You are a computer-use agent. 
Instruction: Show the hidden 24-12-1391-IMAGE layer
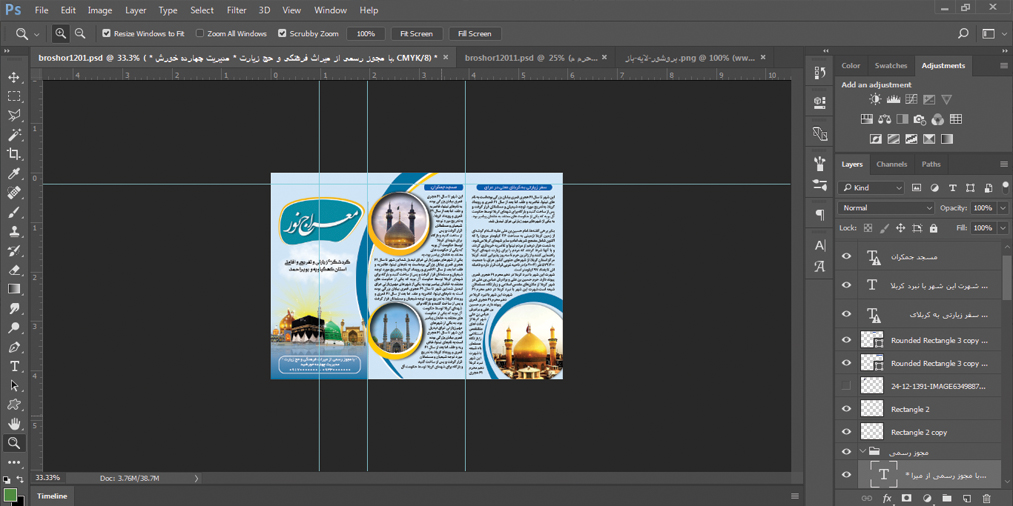click(846, 386)
